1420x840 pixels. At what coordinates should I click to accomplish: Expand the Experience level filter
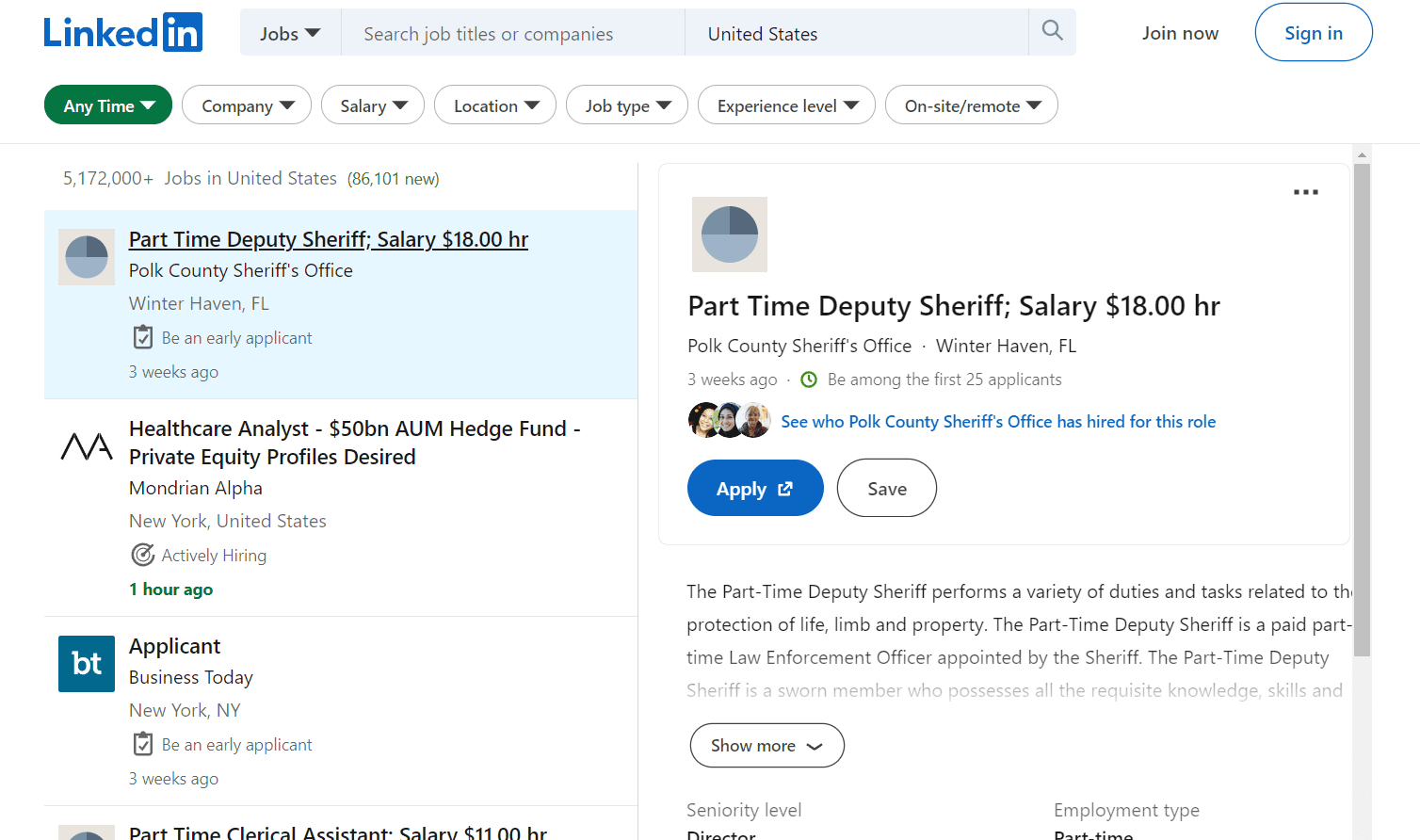[x=786, y=105]
